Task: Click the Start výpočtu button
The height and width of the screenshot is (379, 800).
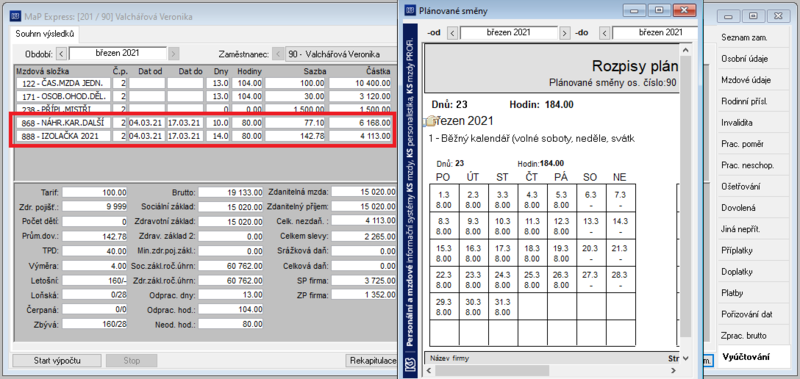Action: pos(57,361)
